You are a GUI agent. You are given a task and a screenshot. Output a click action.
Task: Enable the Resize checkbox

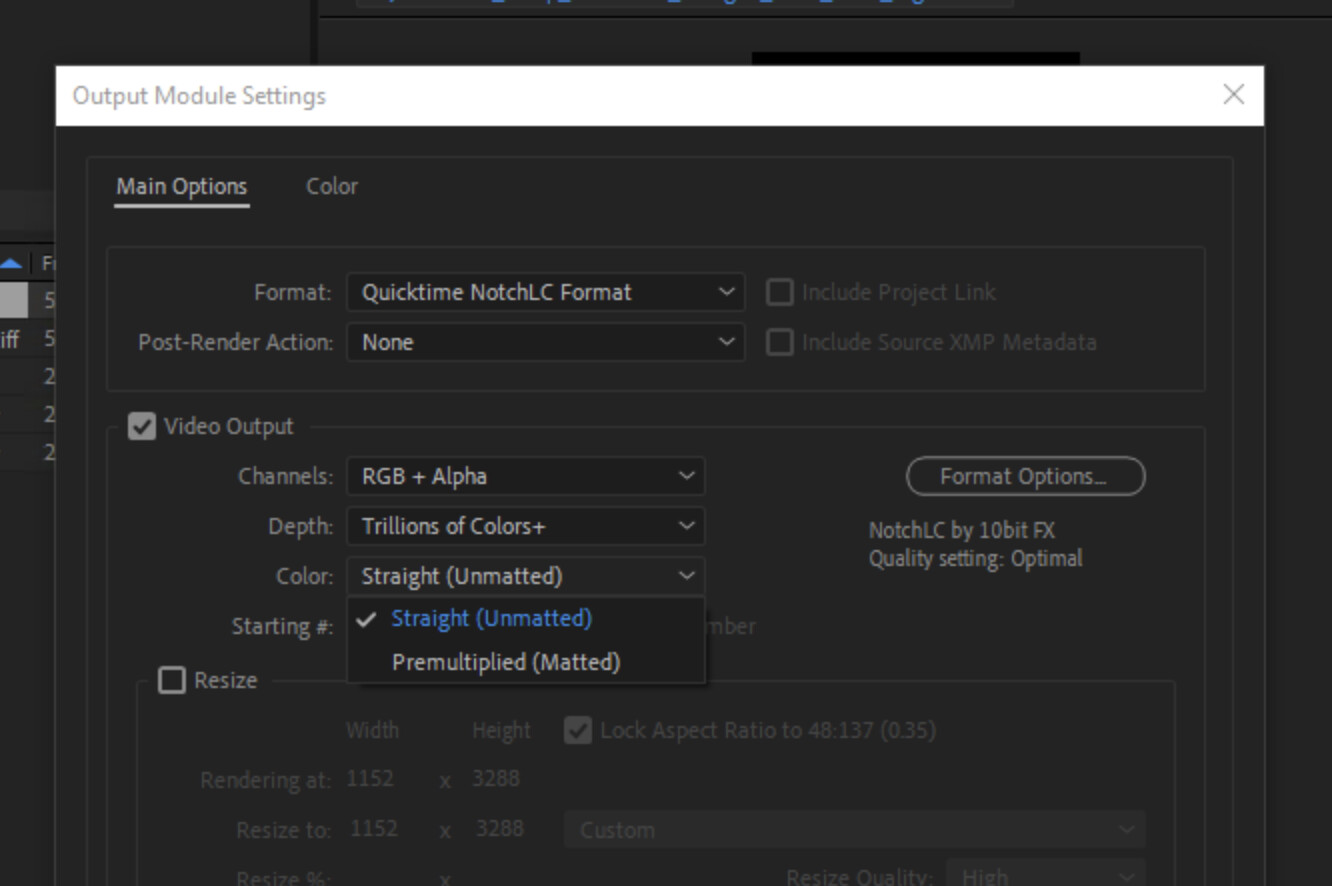(172, 681)
